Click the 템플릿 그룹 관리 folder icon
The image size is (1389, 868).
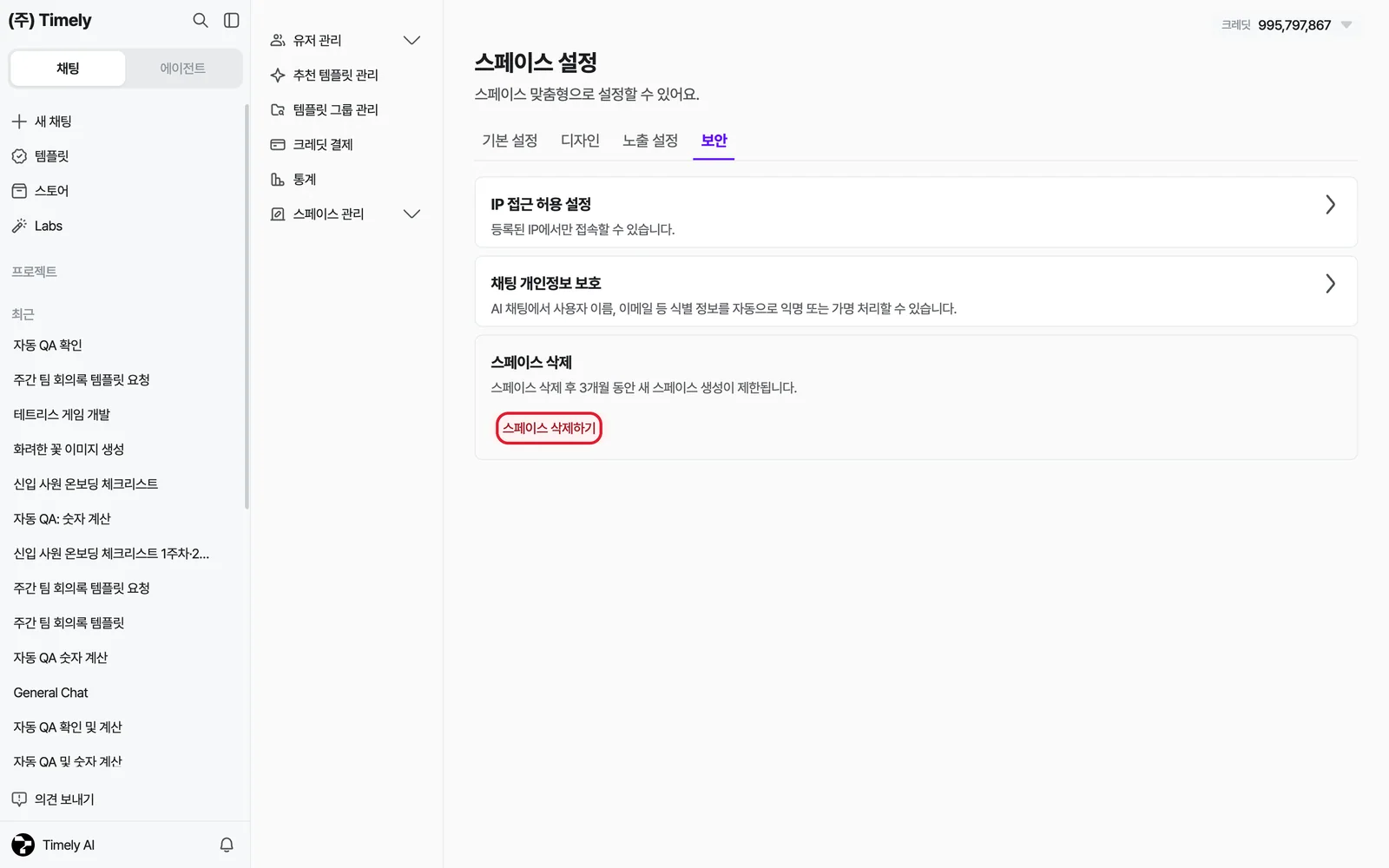click(x=278, y=110)
